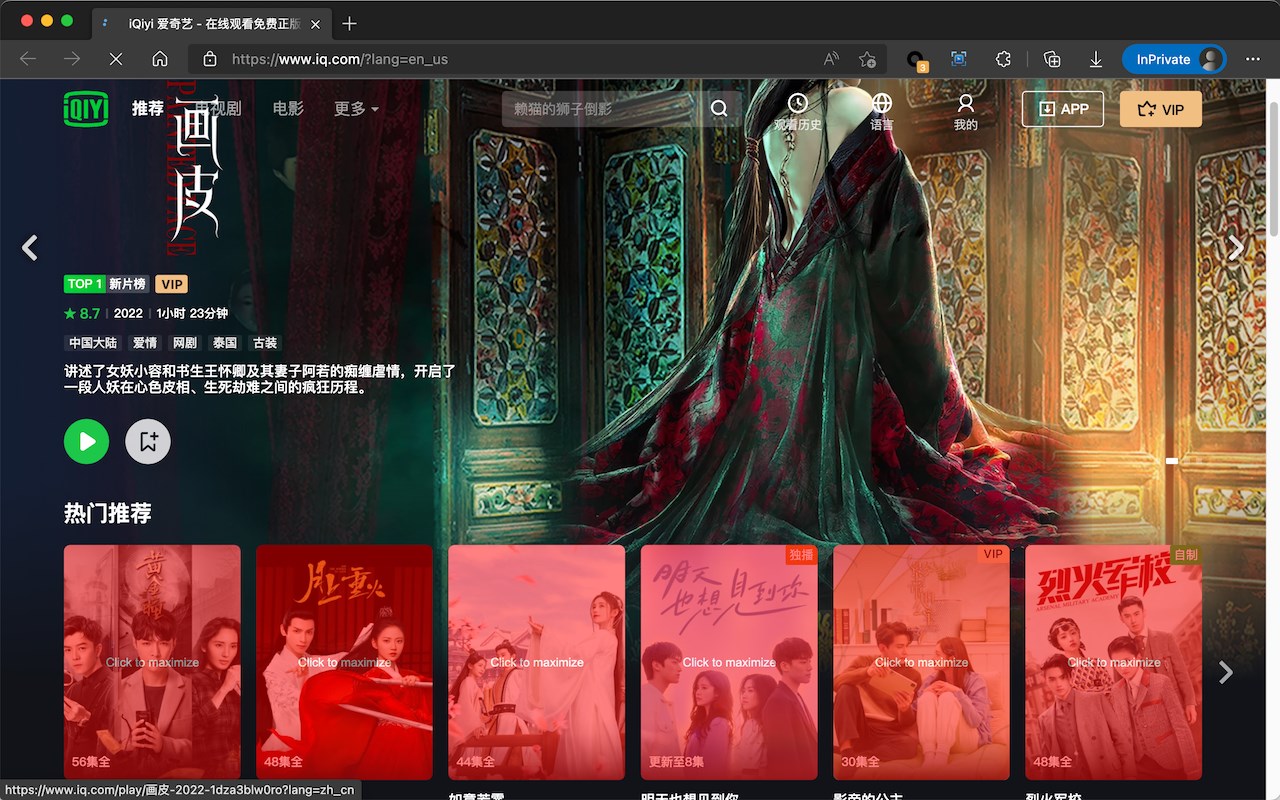Image resolution: width=1280 pixels, height=800 pixels.
Task: Advance to the next banner slide
Action: [1237, 247]
